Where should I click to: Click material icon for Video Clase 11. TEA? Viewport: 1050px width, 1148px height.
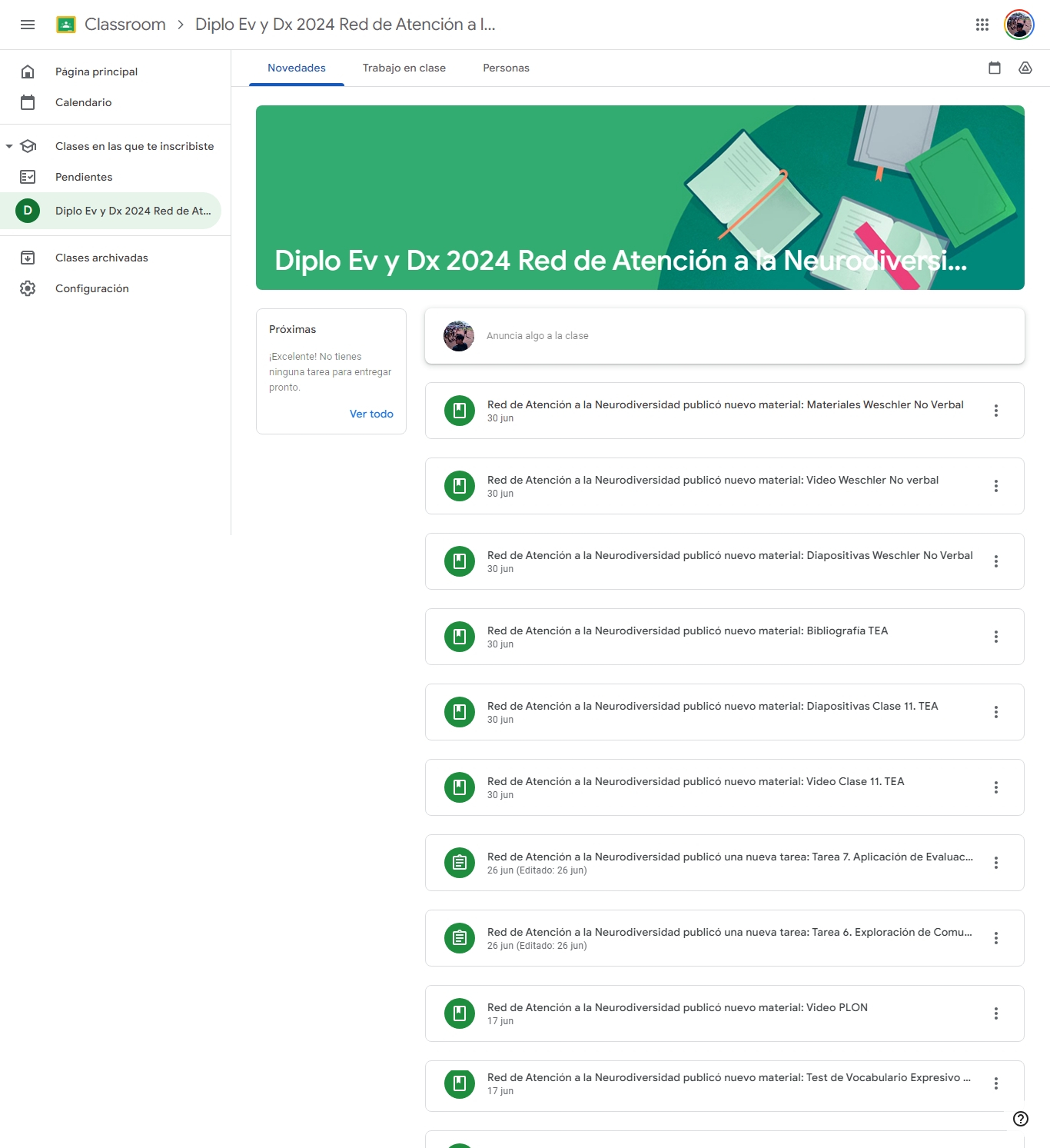click(x=460, y=787)
